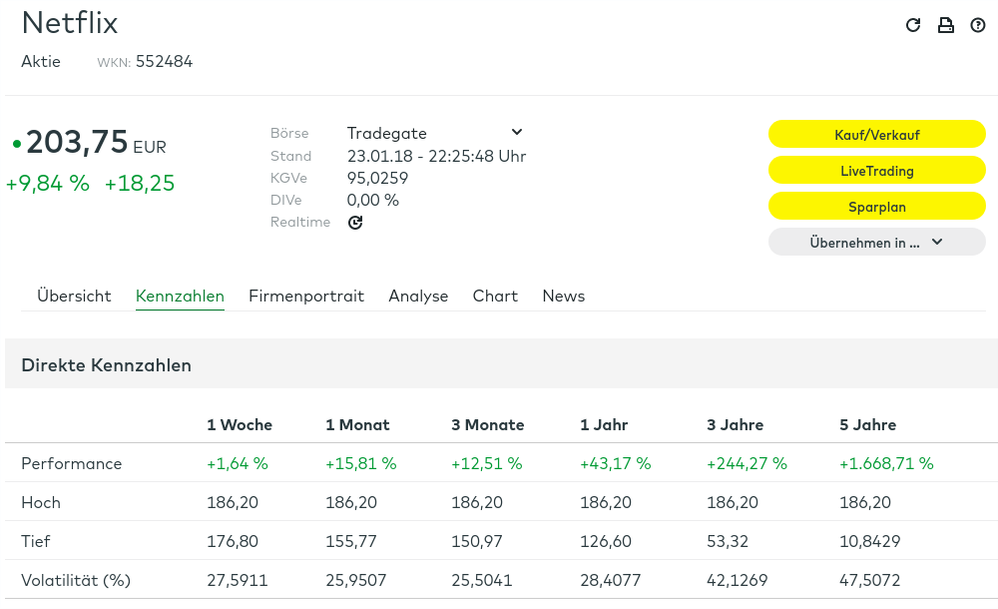Click the WKN number 552484
The image size is (998, 609).
(x=164, y=62)
